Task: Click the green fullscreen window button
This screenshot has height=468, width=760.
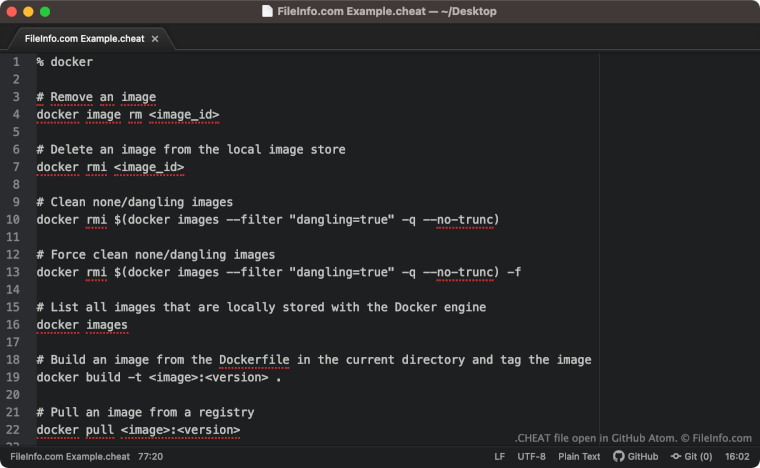Action: [x=45, y=12]
